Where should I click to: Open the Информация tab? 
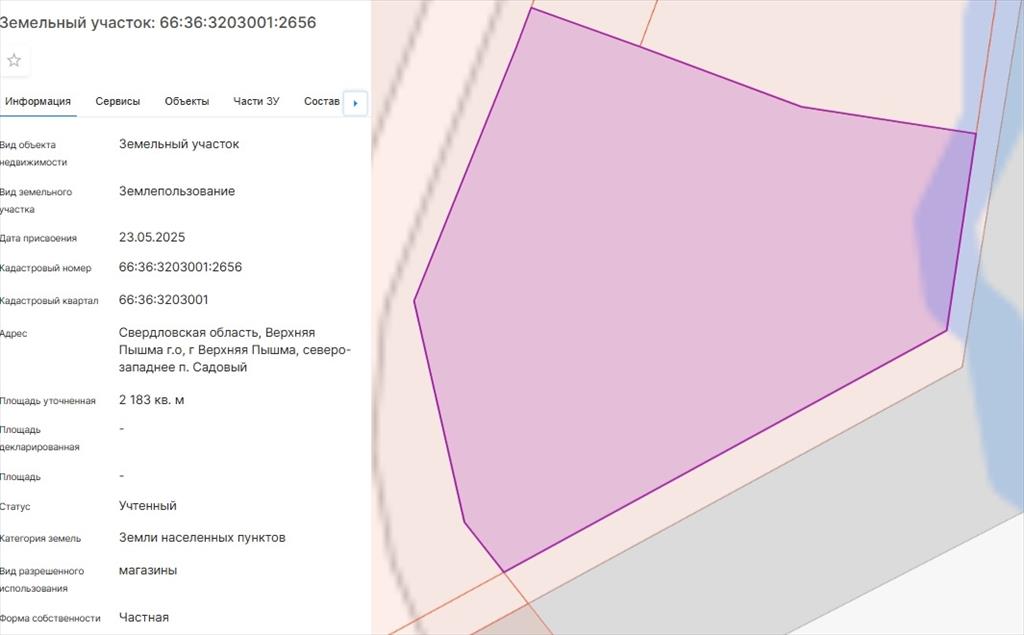(x=38, y=101)
